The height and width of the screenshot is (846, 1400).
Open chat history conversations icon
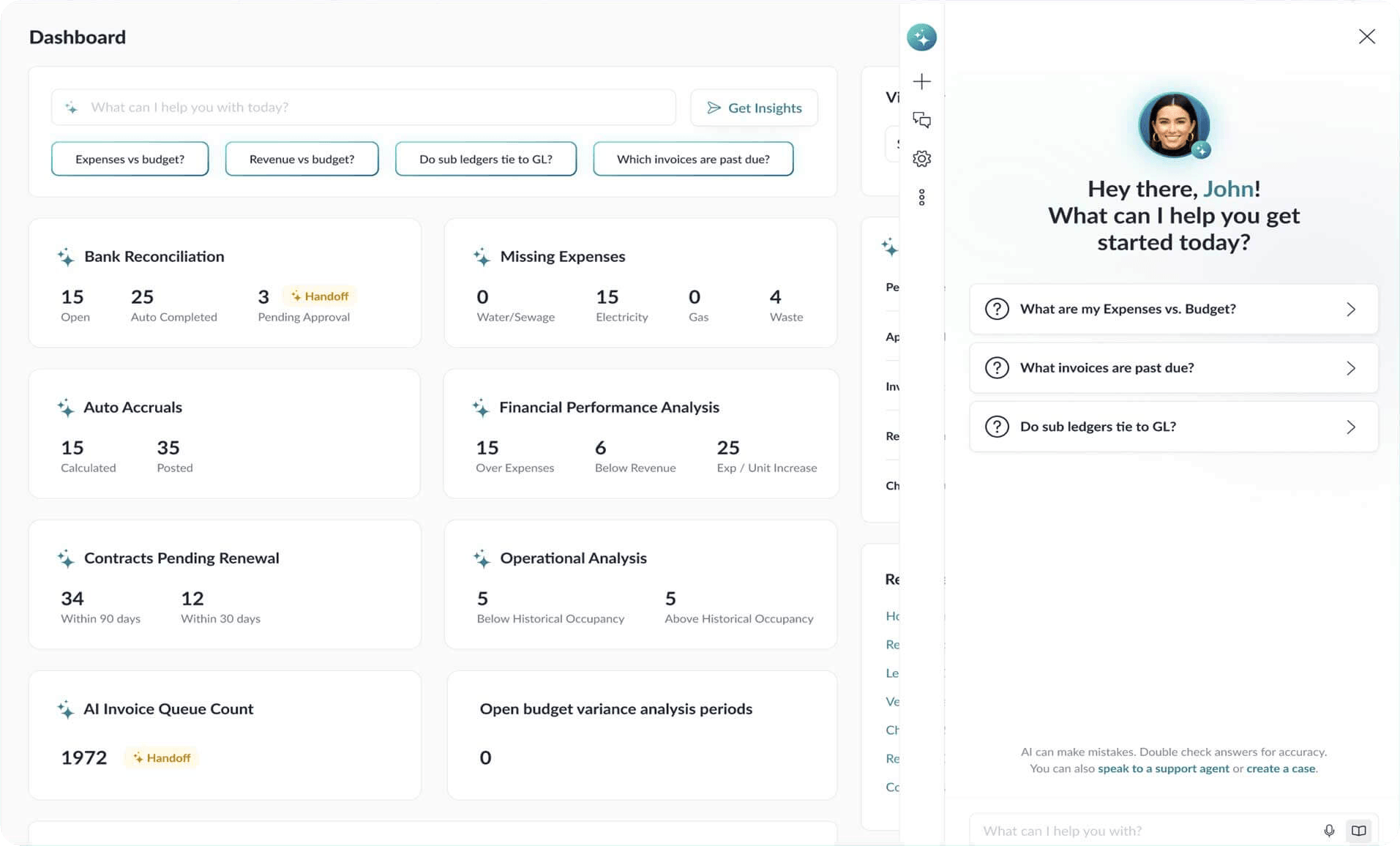[921, 120]
